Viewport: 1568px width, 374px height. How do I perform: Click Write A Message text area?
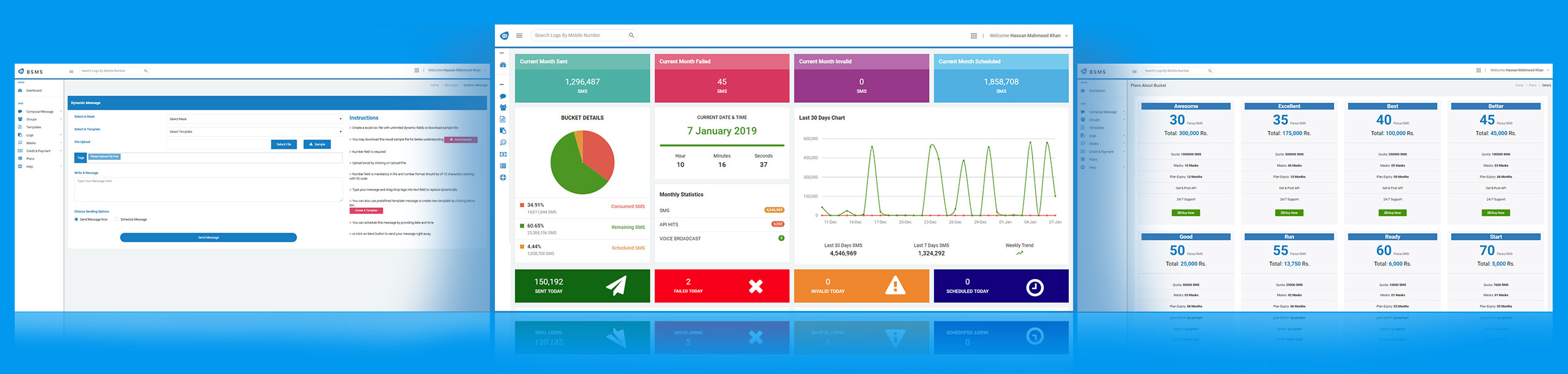tap(208, 190)
